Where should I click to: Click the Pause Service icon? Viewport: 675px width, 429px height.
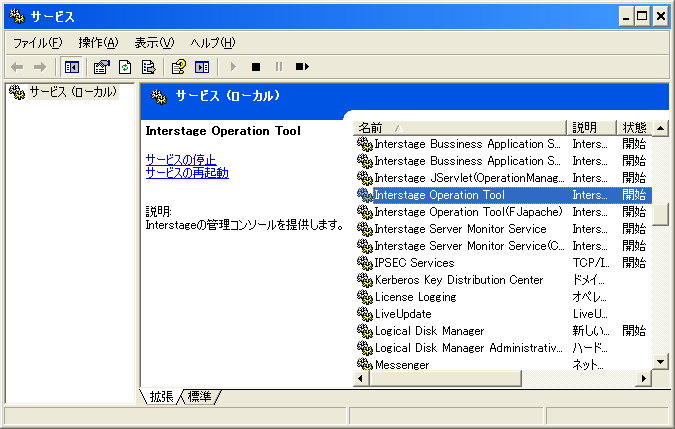(279, 67)
